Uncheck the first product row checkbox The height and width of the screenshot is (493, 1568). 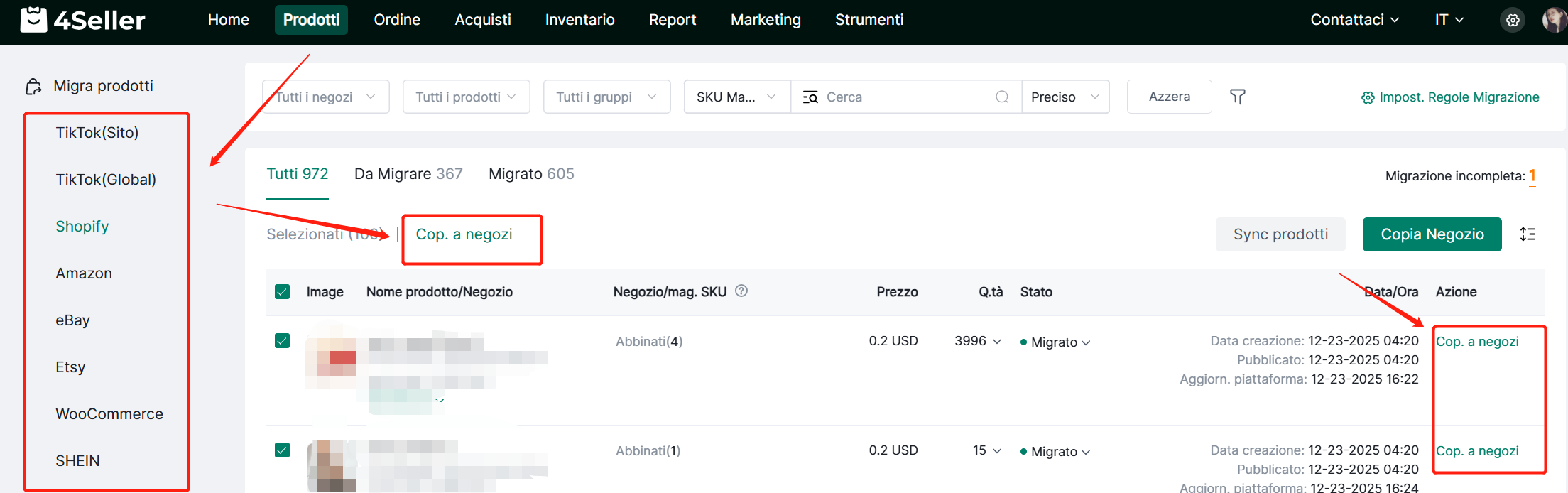click(x=282, y=341)
